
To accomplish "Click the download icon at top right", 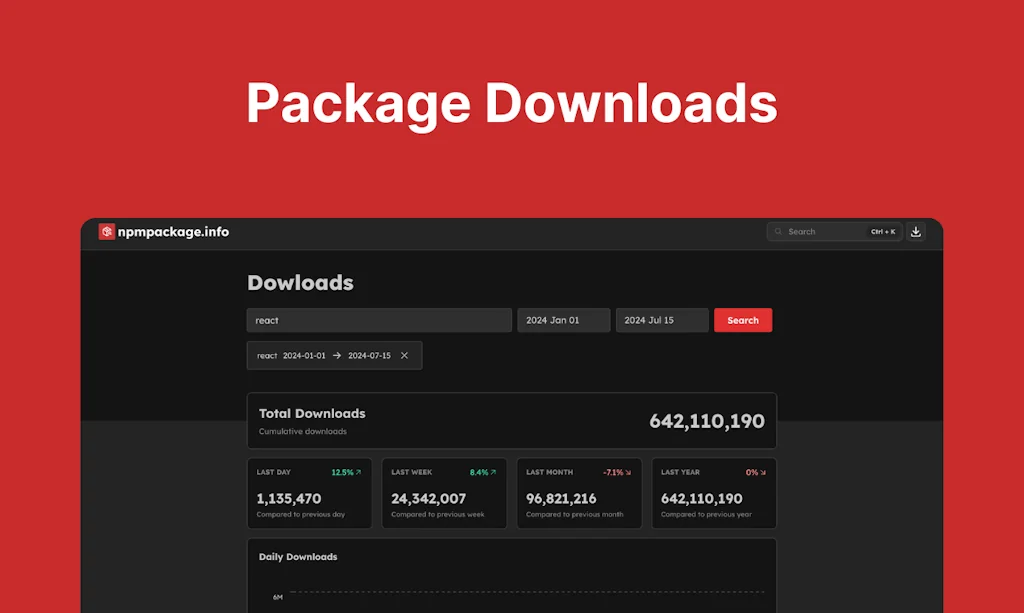I will click(916, 231).
